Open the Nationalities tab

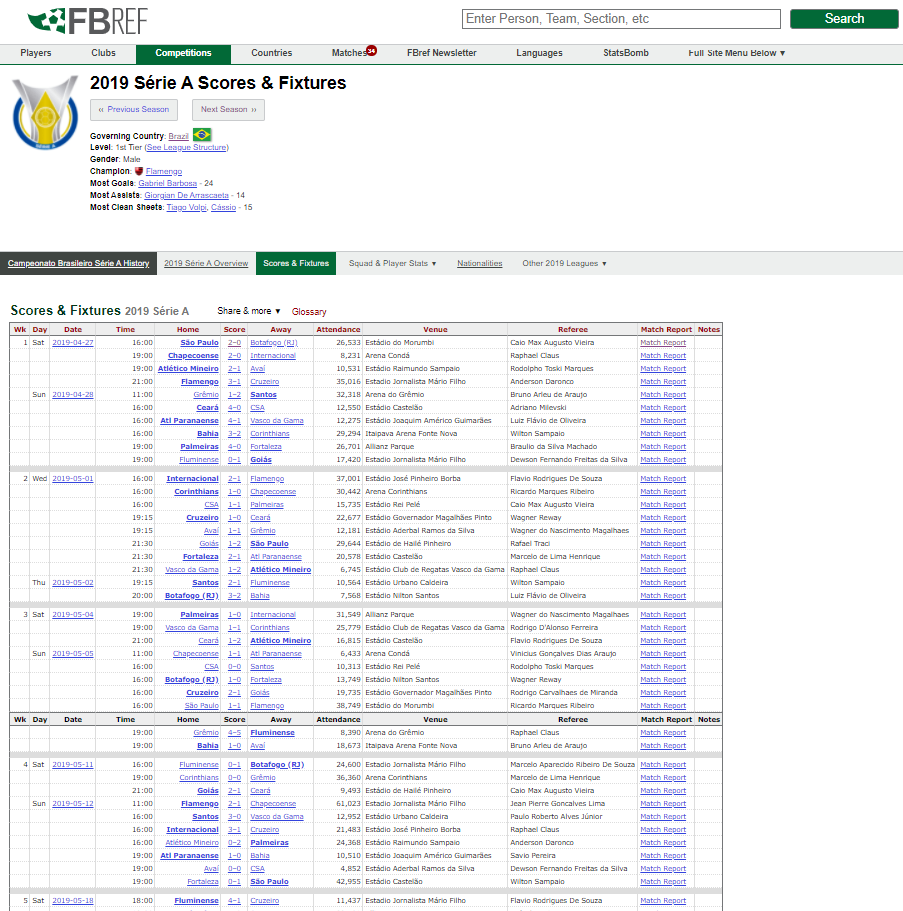point(479,263)
